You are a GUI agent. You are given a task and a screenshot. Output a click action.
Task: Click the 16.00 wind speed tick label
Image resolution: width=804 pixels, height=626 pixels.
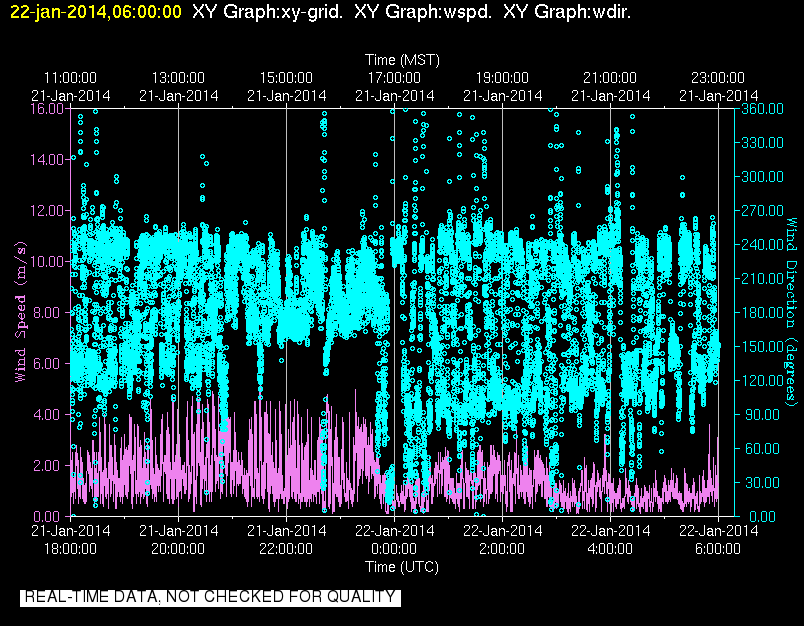coord(47,109)
